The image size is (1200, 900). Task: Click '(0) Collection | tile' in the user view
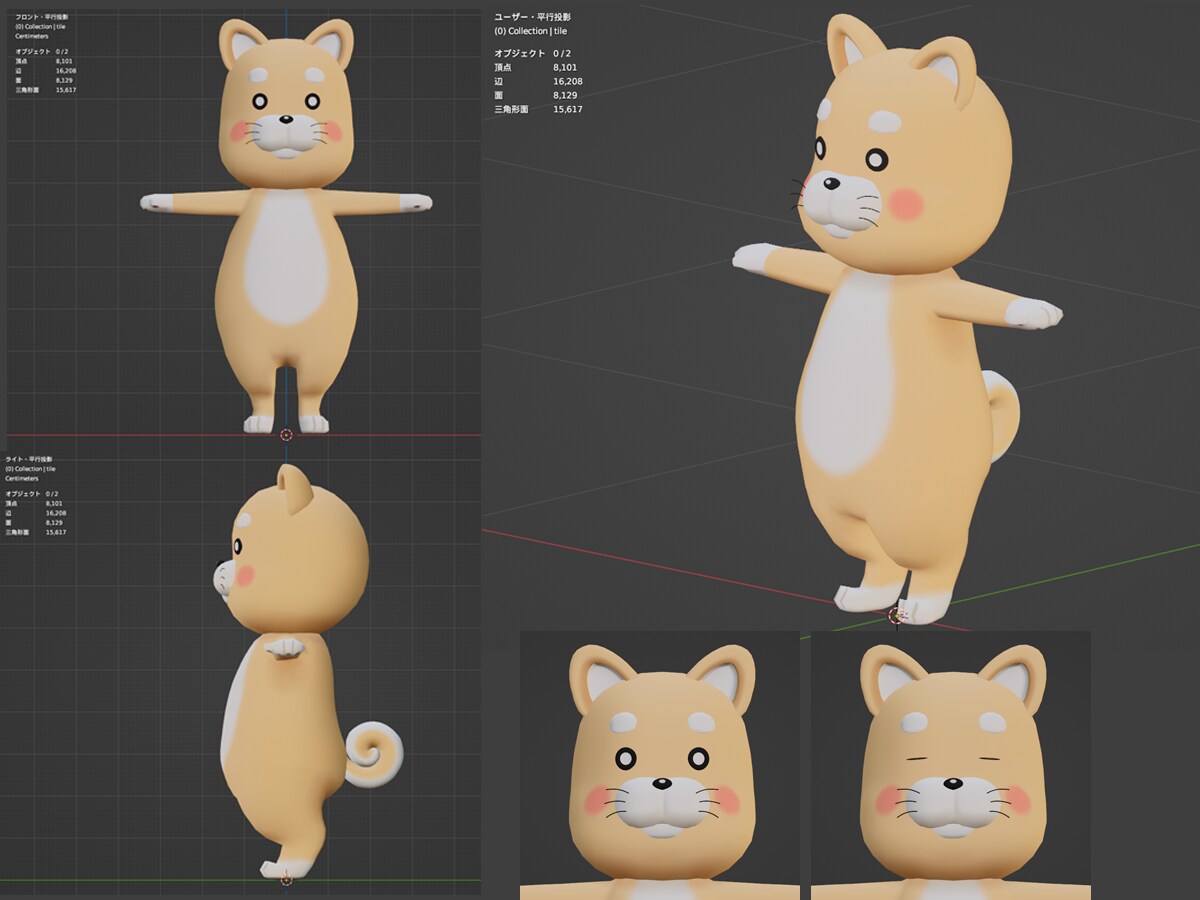531,31
